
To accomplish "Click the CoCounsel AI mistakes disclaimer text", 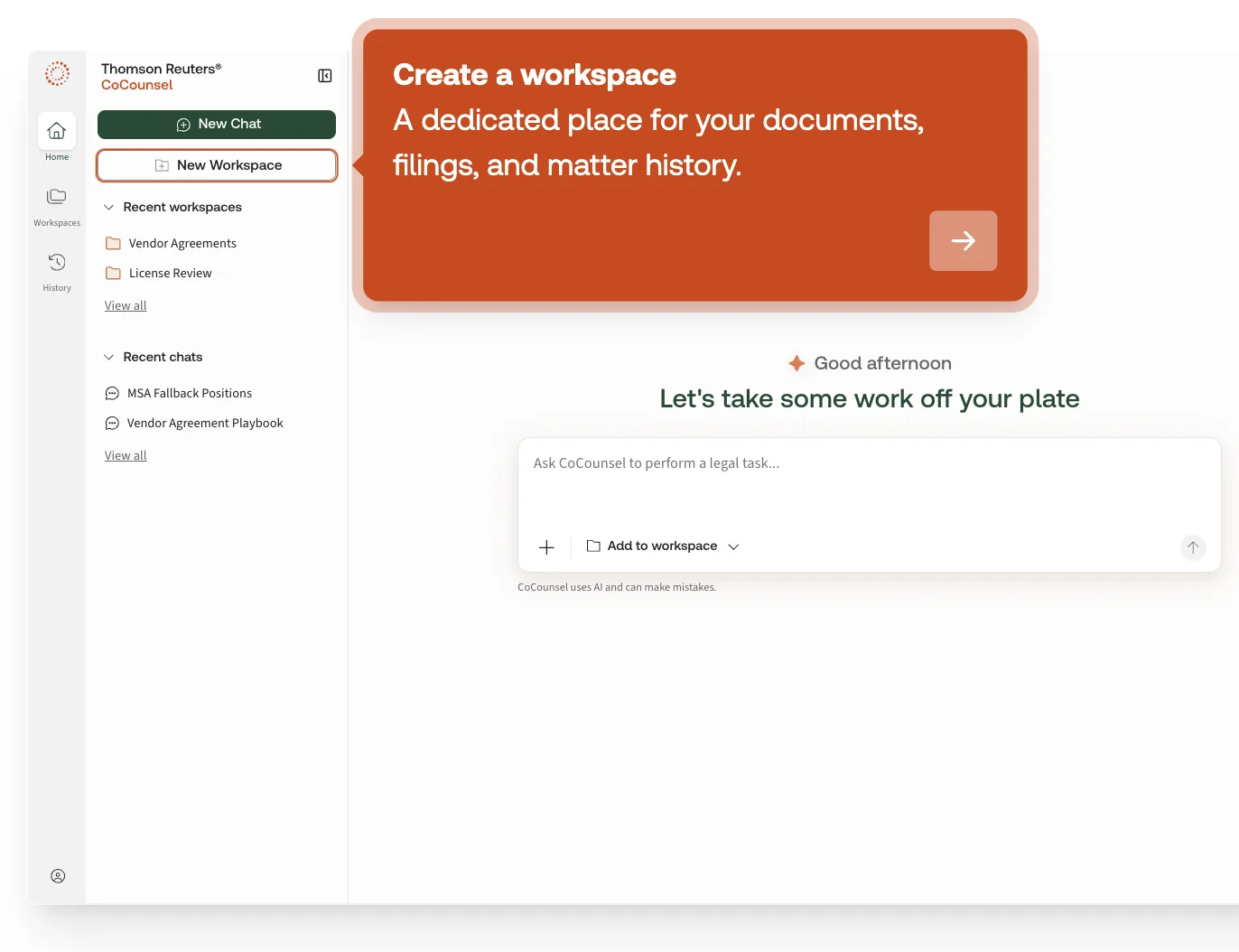I will pyautogui.click(x=617, y=587).
